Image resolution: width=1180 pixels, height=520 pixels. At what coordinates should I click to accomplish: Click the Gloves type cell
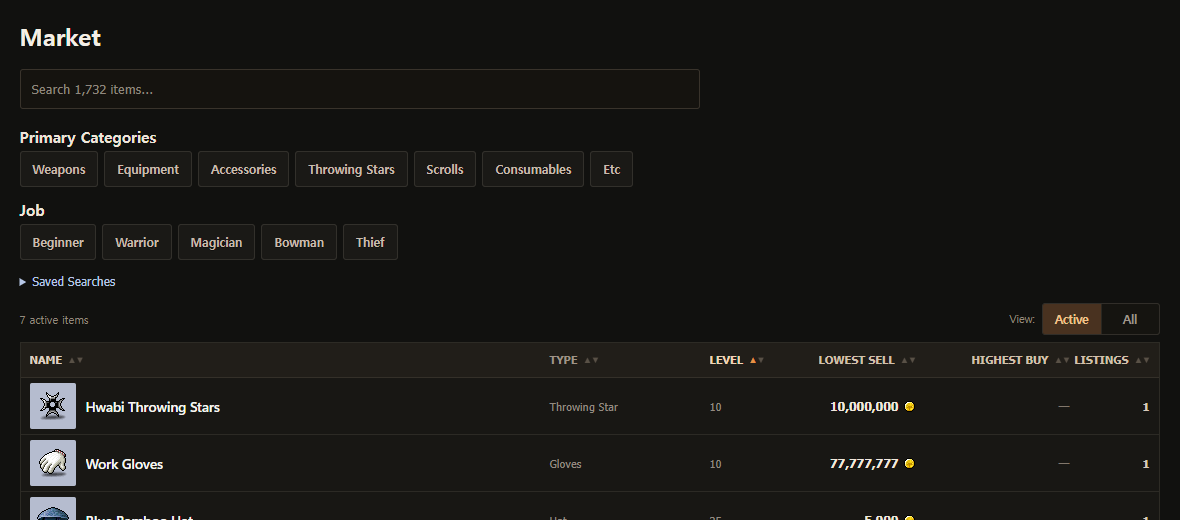pyautogui.click(x=565, y=464)
